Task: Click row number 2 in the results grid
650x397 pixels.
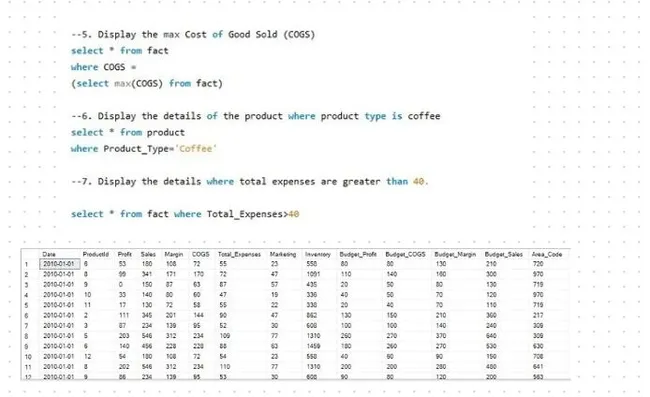Action: 26,274
